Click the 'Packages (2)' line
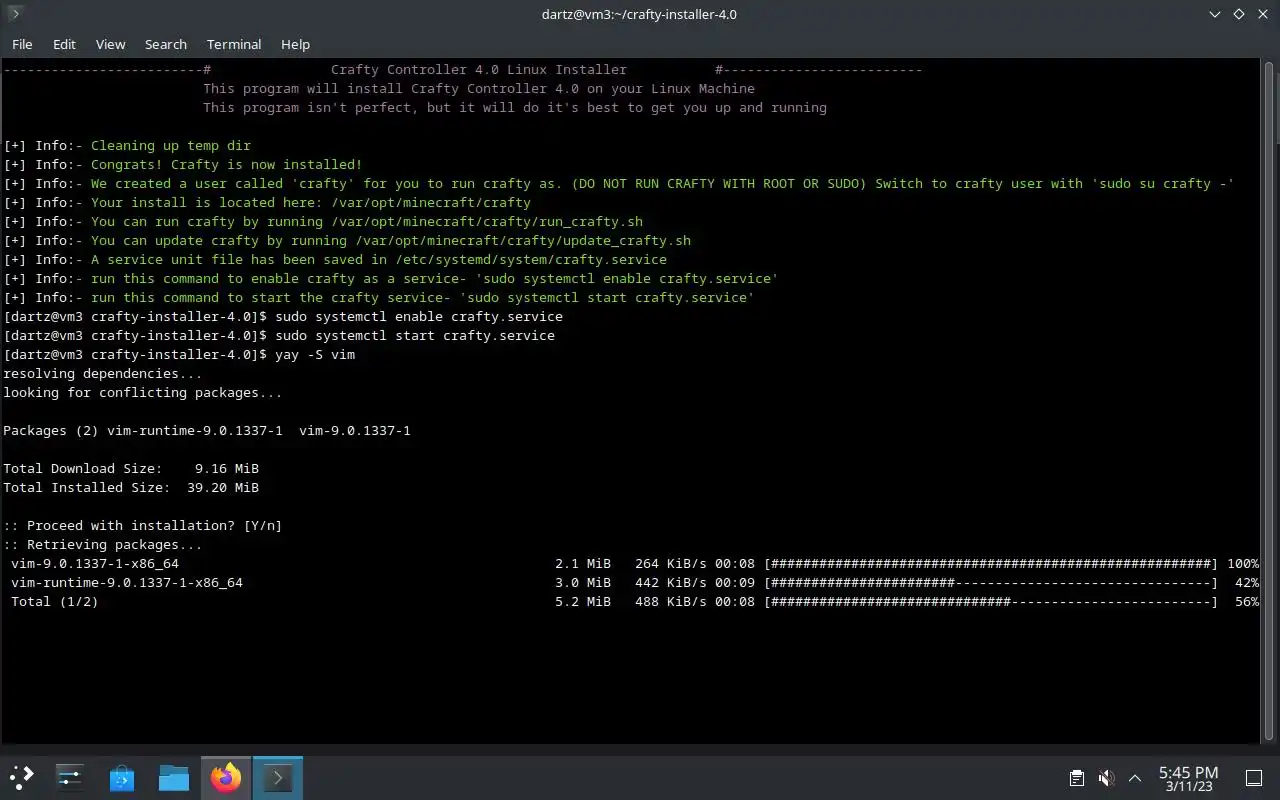This screenshot has height=800, width=1280. [x=207, y=430]
